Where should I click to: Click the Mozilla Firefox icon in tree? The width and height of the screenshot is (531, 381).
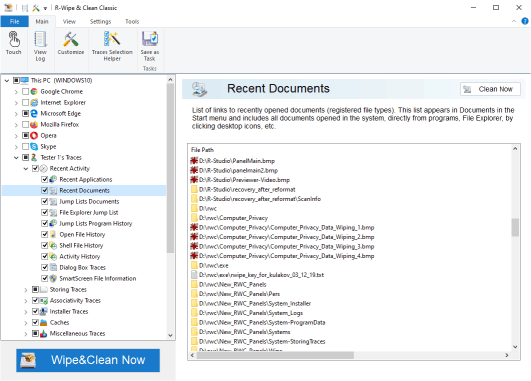[x=34, y=125]
